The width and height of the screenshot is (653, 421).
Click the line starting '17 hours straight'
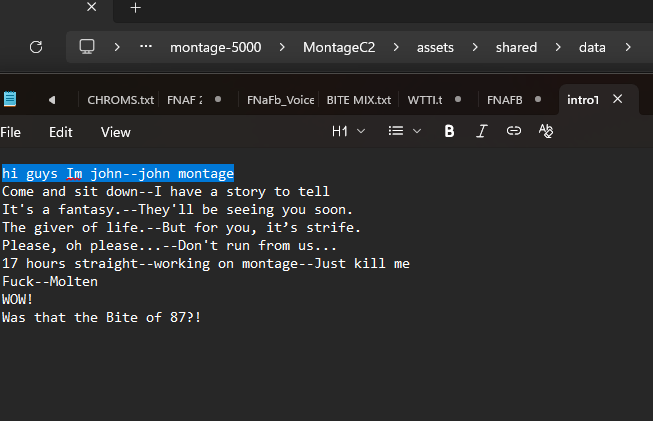click(206, 264)
